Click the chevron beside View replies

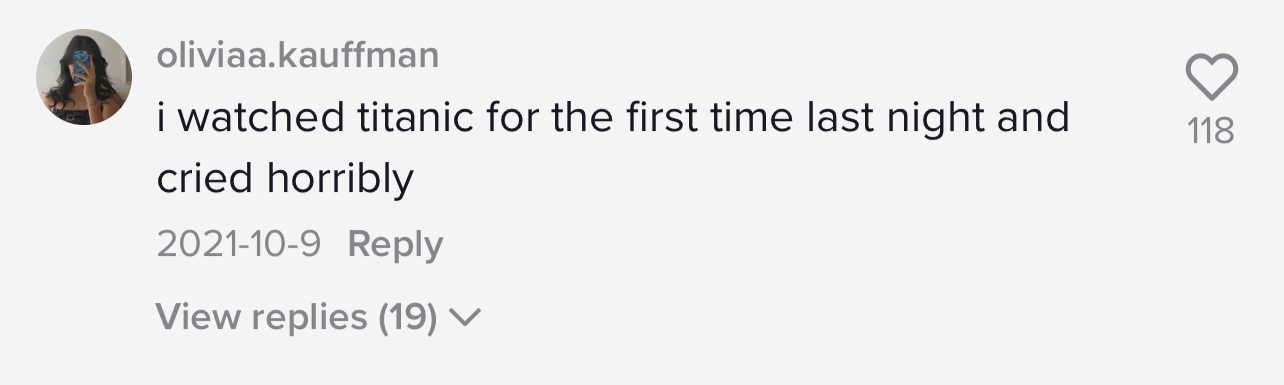(x=466, y=319)
